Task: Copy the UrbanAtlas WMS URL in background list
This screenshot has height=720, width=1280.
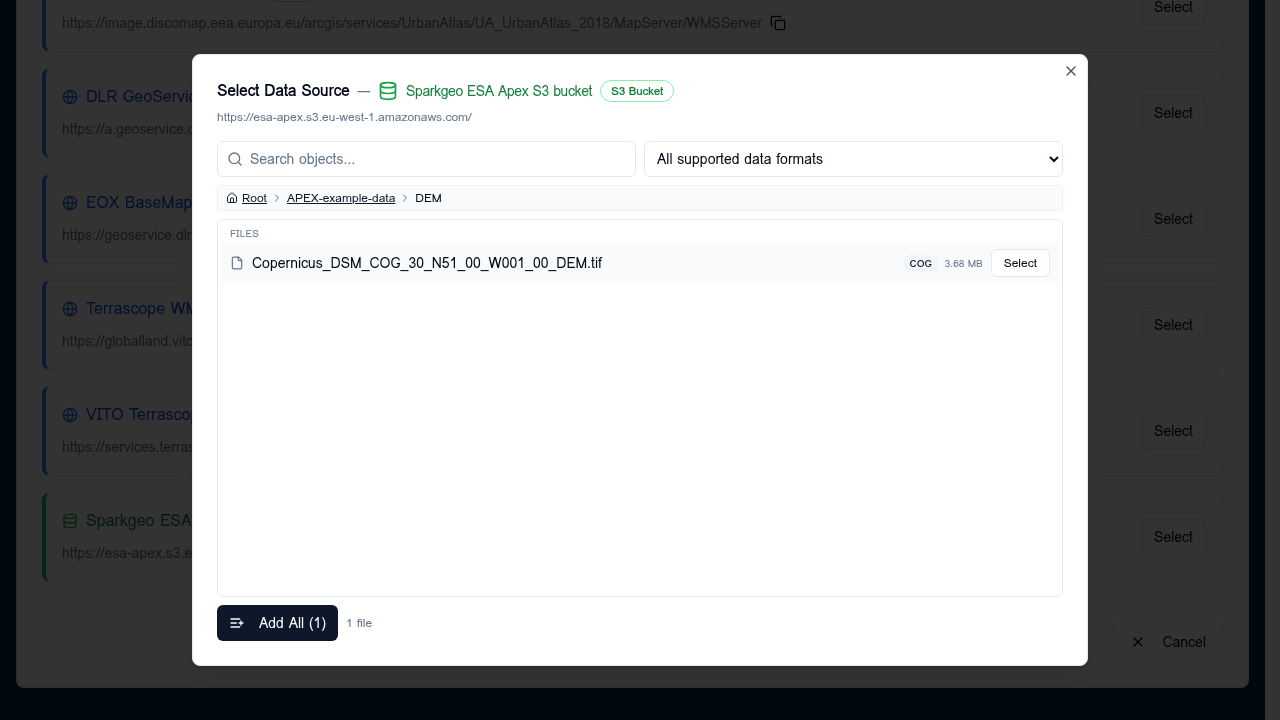Action: click(778, 23)
